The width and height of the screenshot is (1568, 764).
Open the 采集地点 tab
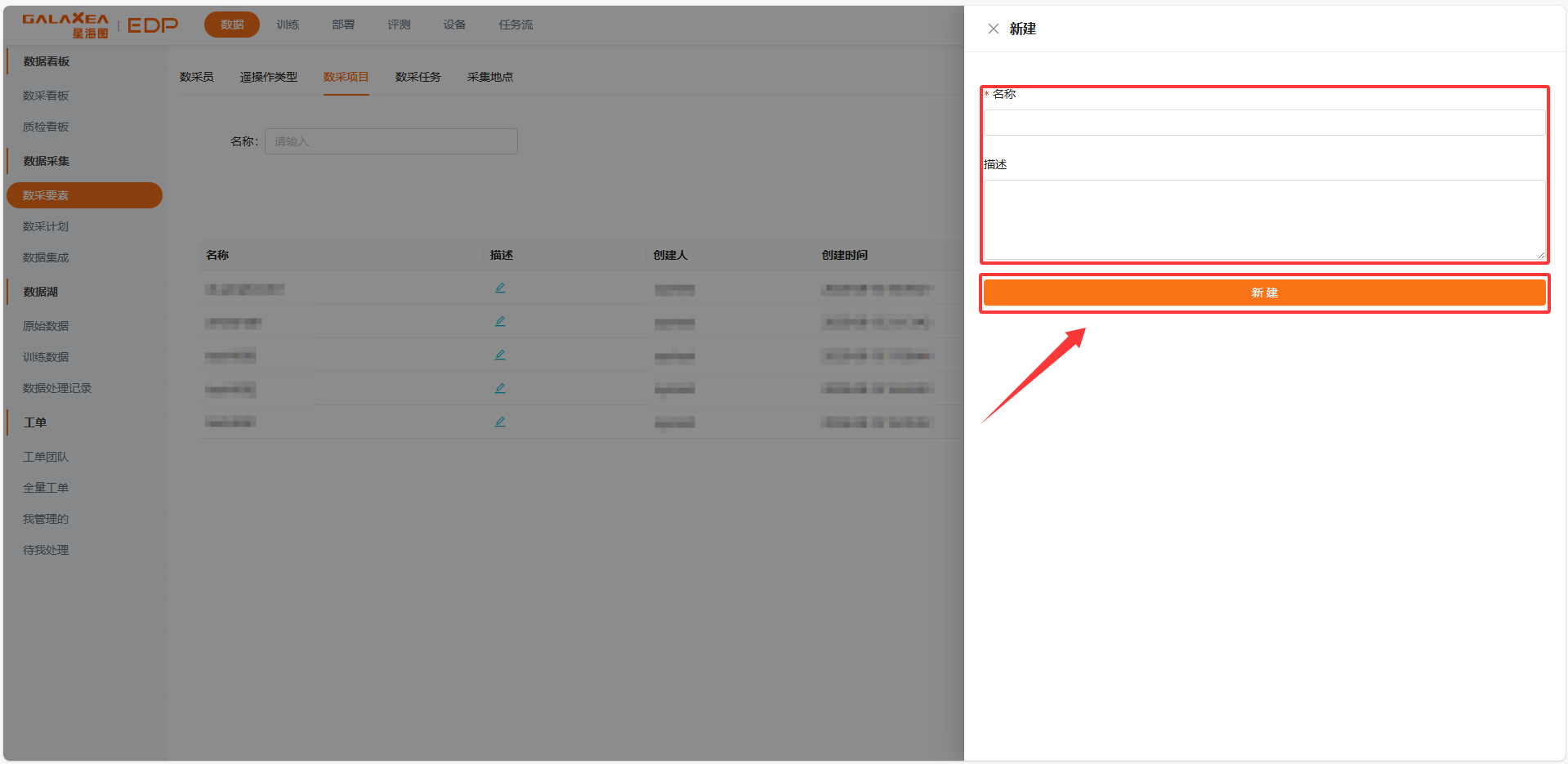coord(489,77)
